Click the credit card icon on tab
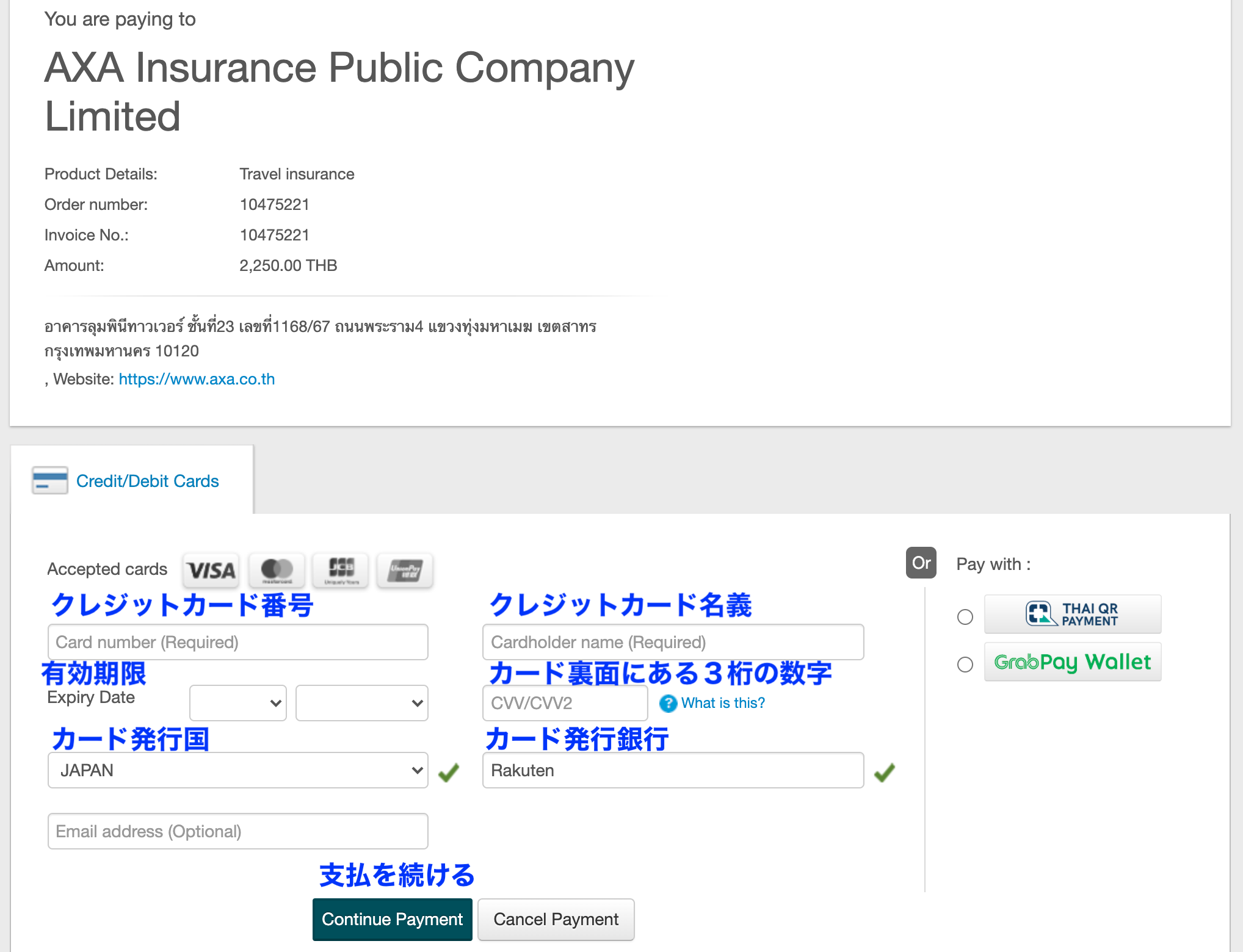The image size is (1243, 952). [x=50, y=480]
